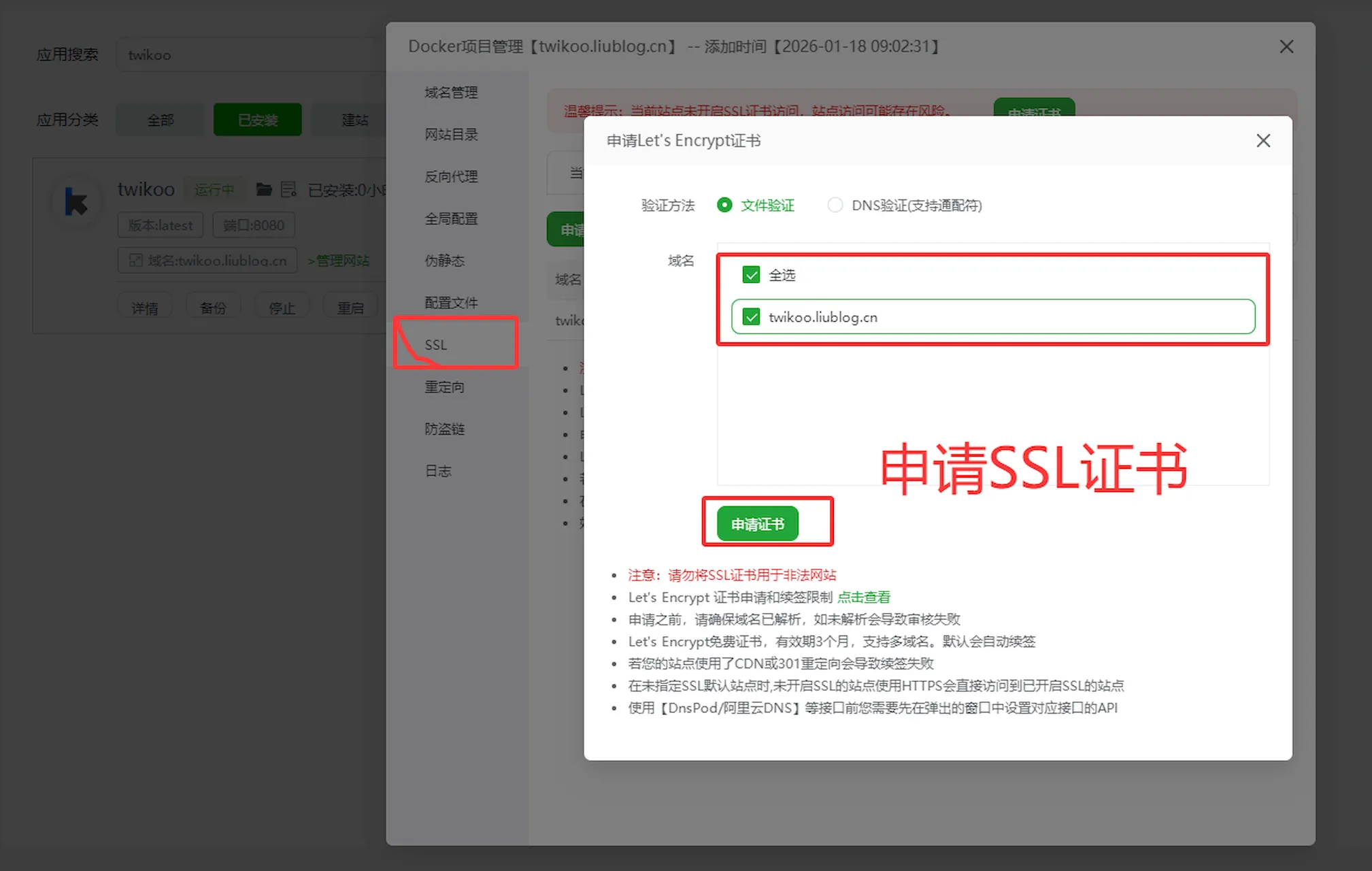Select the 已安装 category filter
The height and width of the screenshot is (871, 1372).
pos(257,120)
